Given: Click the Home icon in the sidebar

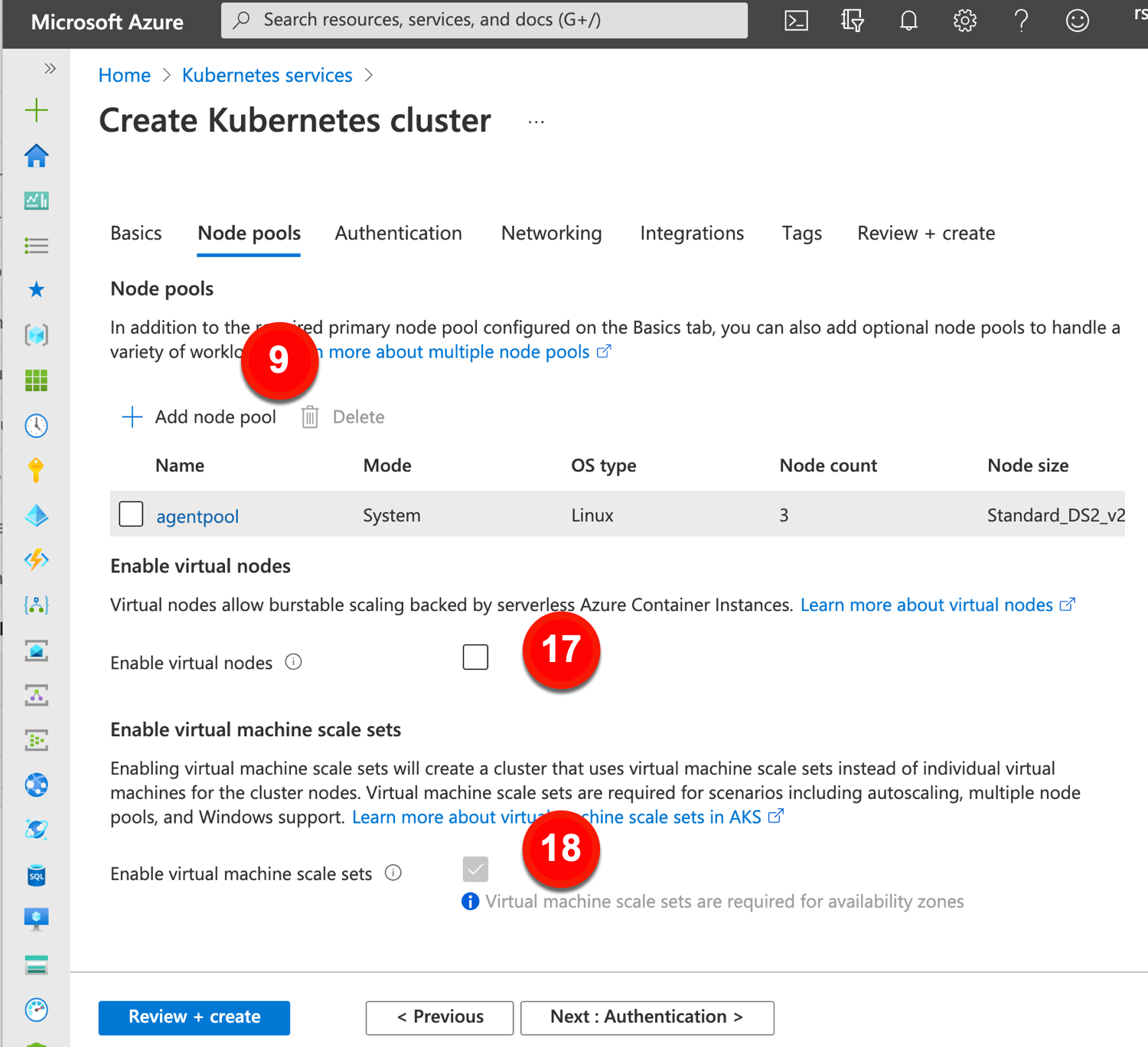Looking at the screenshot, I should (36, 156).
